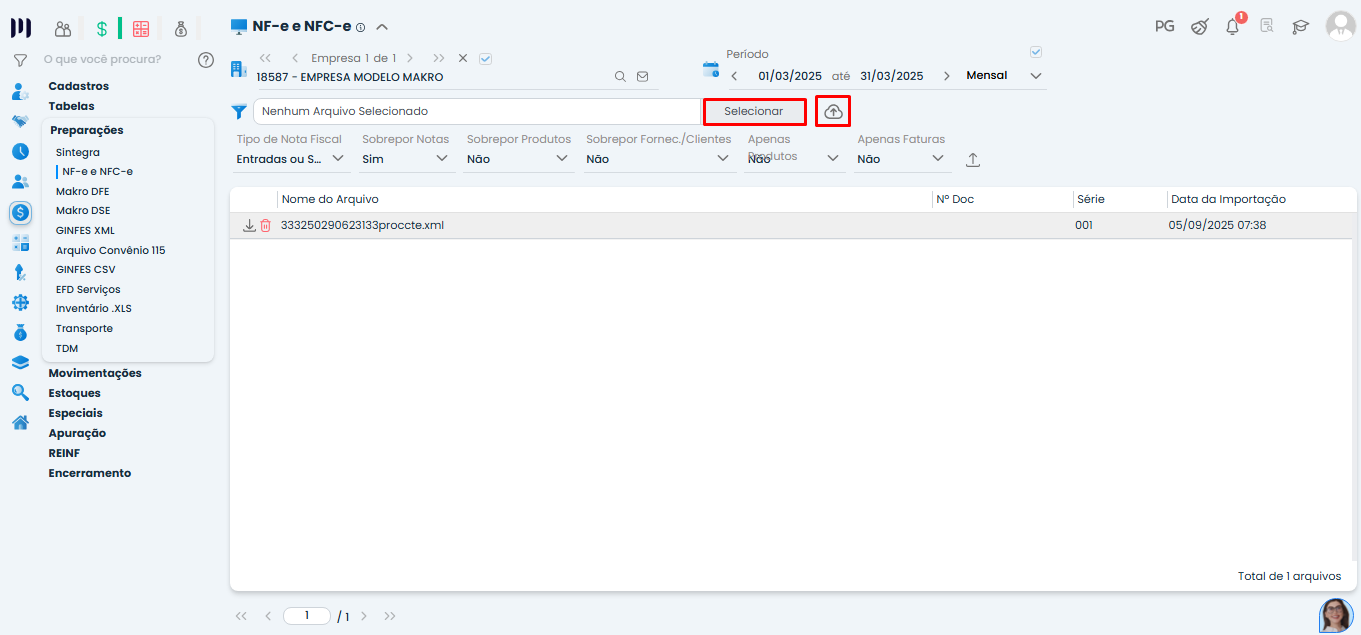The image size is (1361, 635).
Task: Select Sintegra in Preparações menu
Action: 78,153
